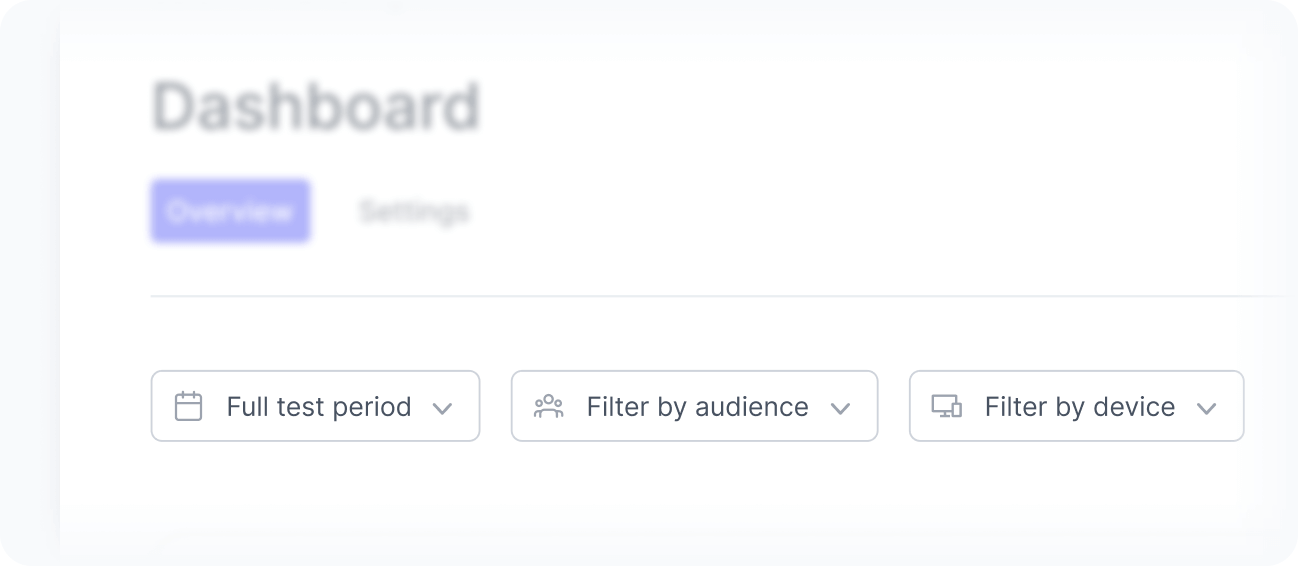The image size is (1298, 566).
Task: Click the people icon in audience filter
Action: 549,406
